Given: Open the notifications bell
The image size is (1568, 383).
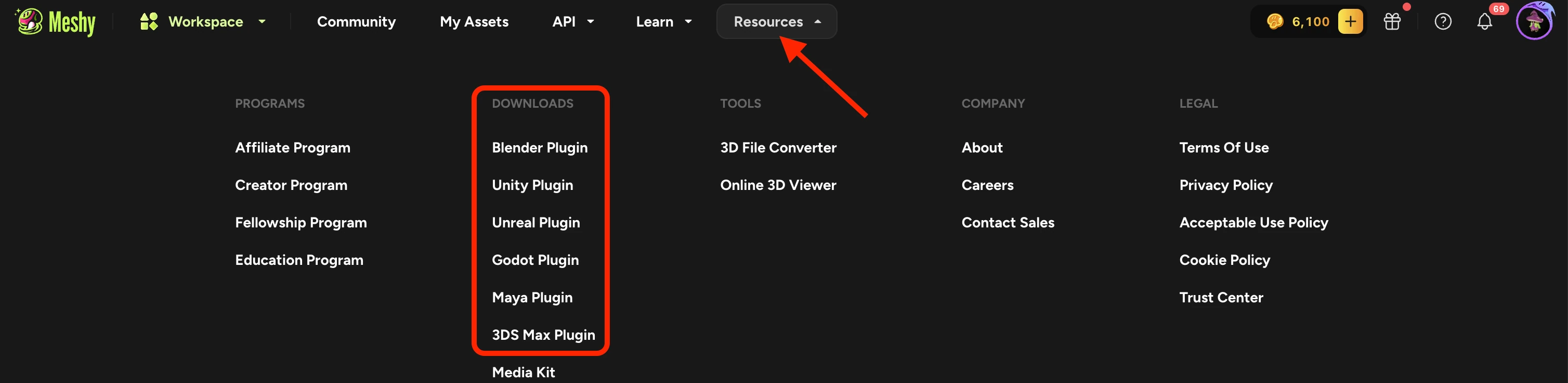Looking at the screenshot, I should [1485, 22].
